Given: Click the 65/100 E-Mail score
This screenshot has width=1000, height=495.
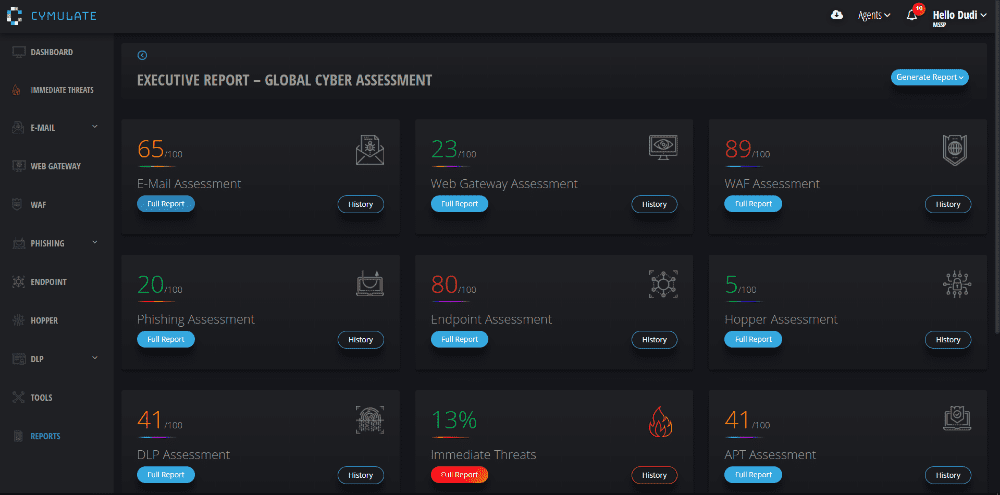Looking at the screenshot, I should click(x=159, y=149).
